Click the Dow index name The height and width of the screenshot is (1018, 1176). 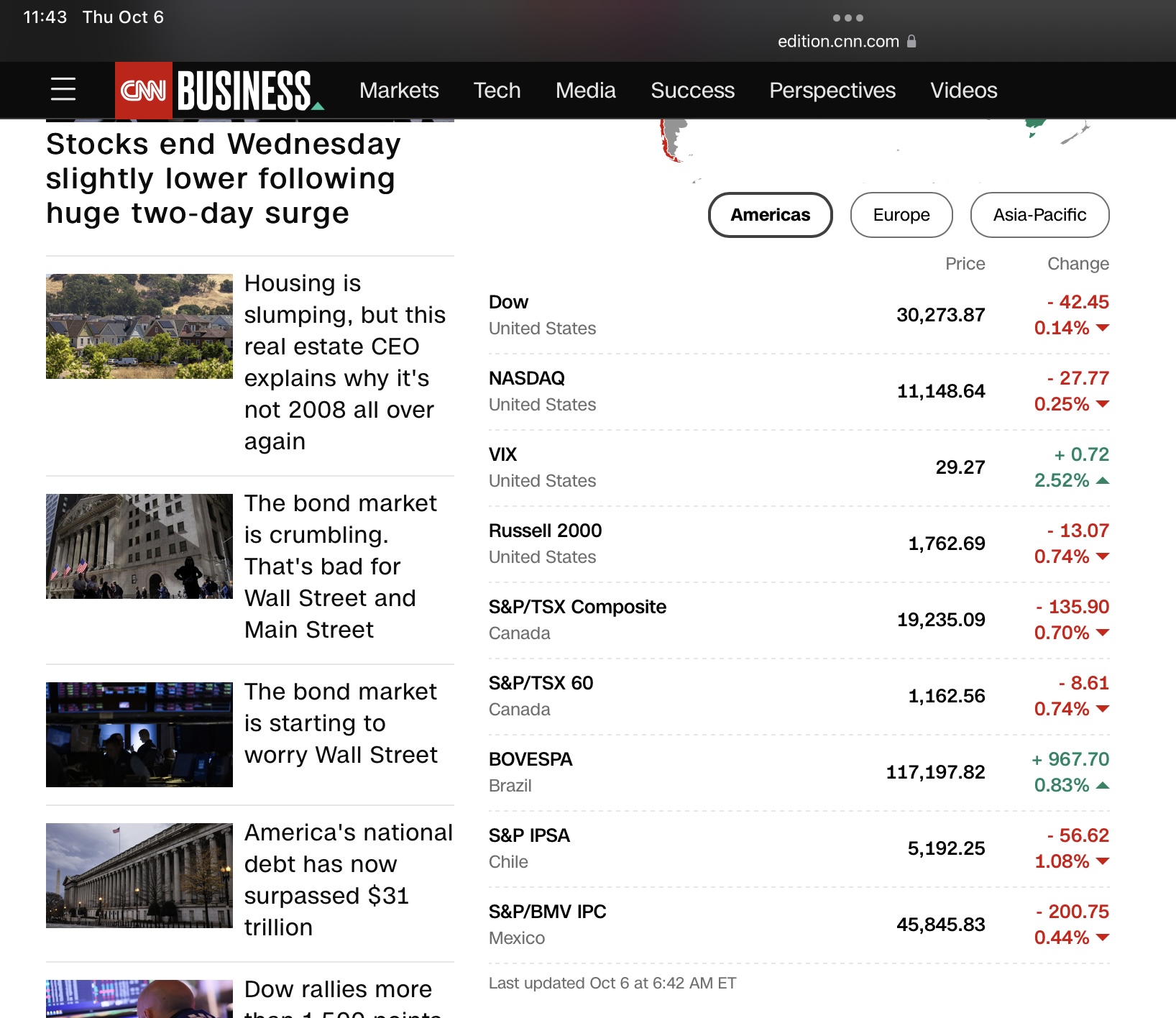(x=508, y=302)
